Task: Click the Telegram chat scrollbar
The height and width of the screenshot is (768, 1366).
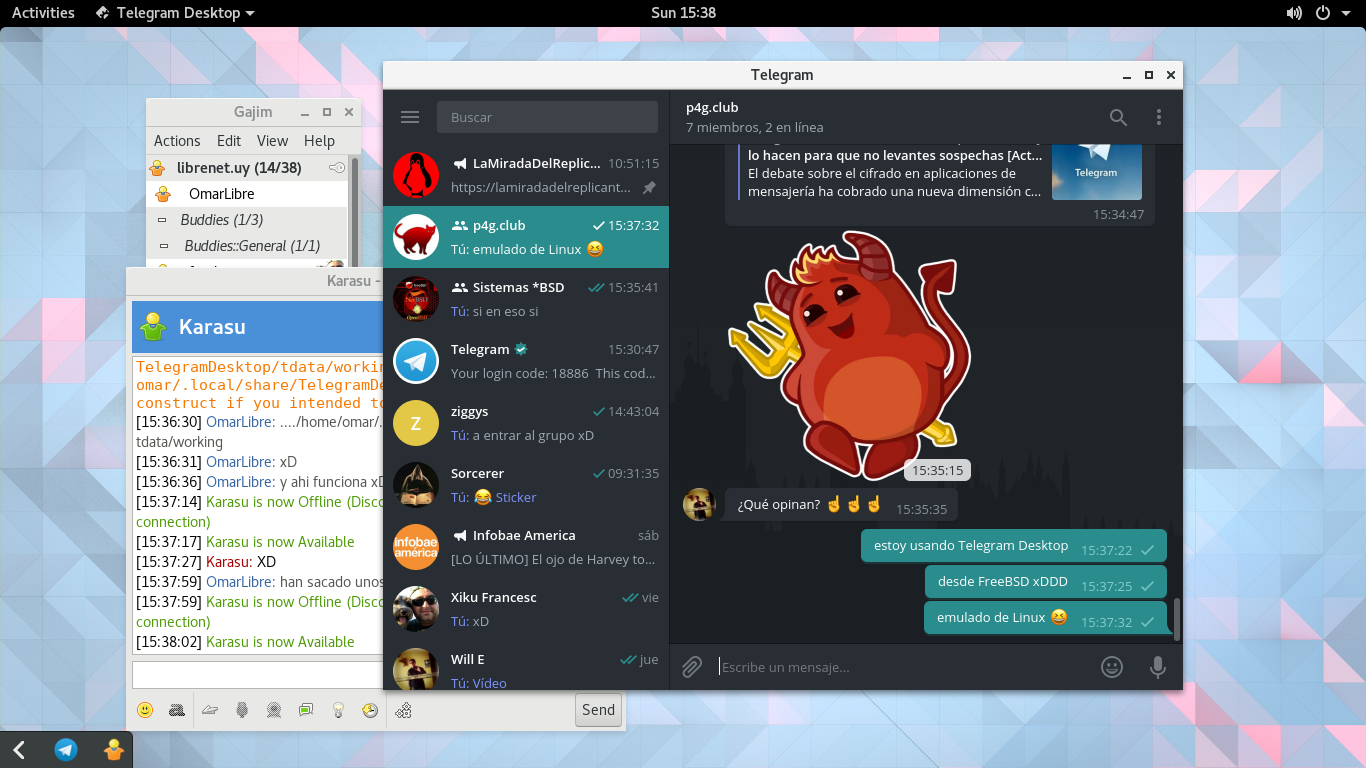Action: 1177,619
